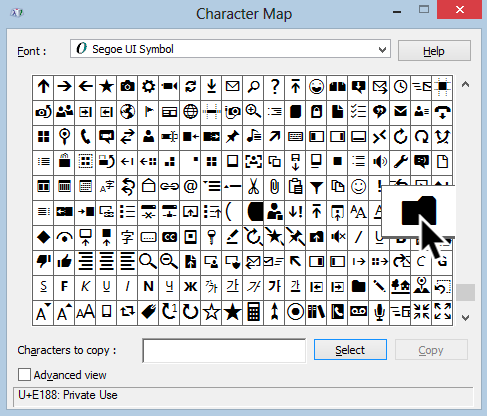
Task: Select the paperclip glyph
Action: 274,187
